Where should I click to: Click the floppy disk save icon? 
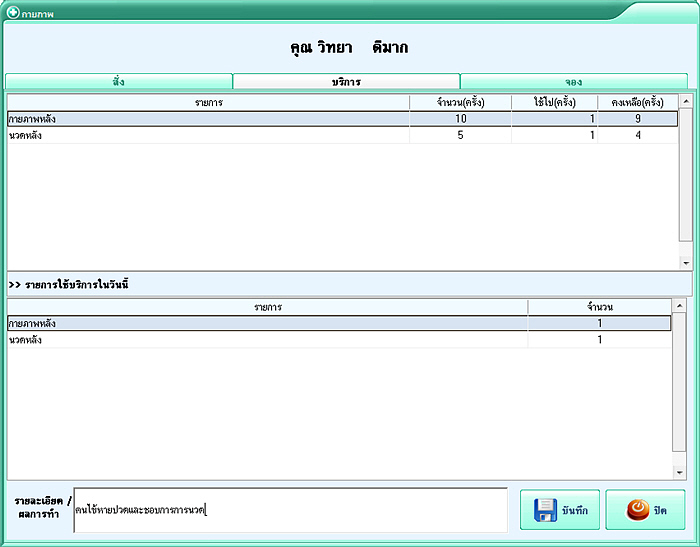pos(545,510)
